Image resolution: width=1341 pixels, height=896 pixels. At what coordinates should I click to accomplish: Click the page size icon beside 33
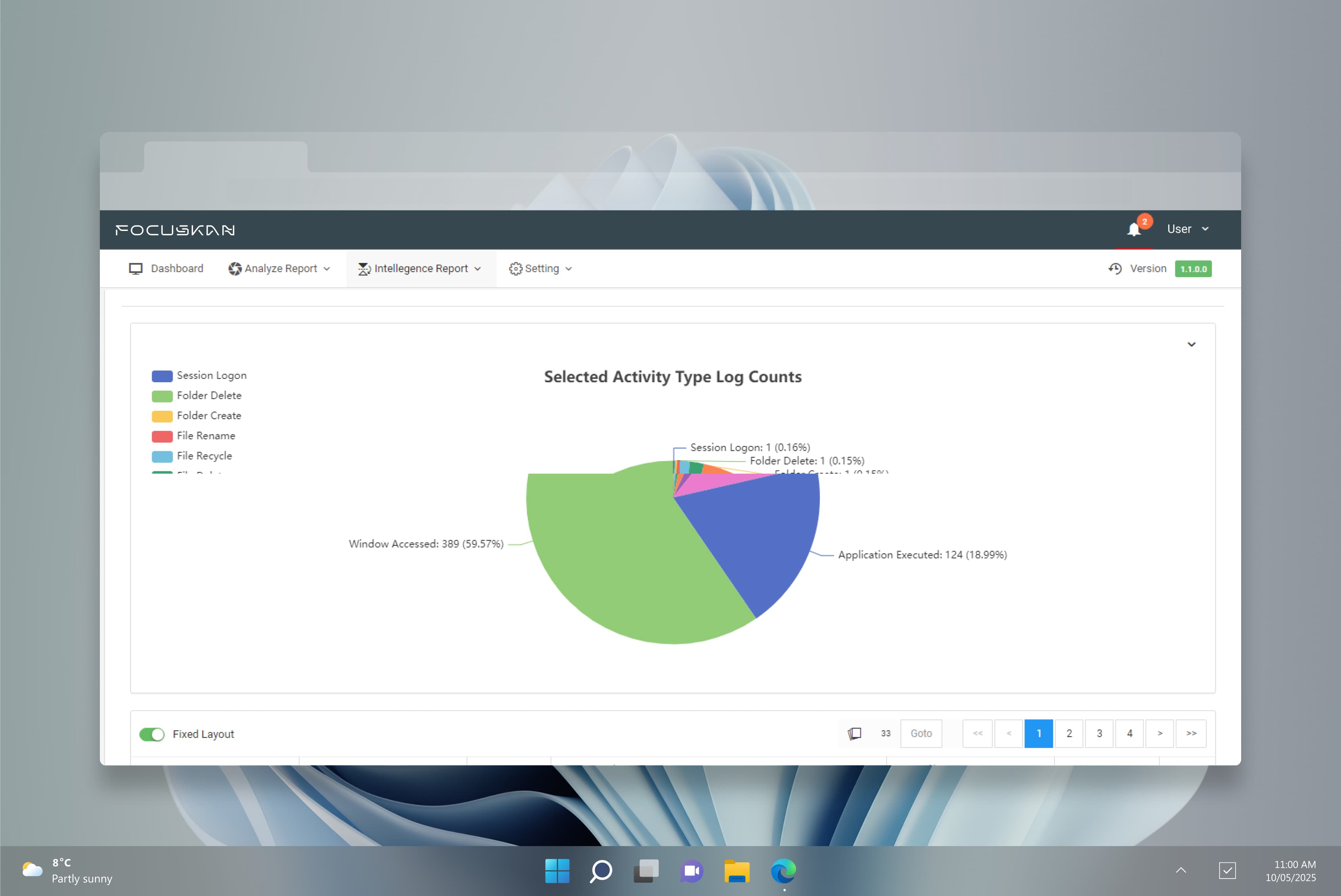(854, 733)
